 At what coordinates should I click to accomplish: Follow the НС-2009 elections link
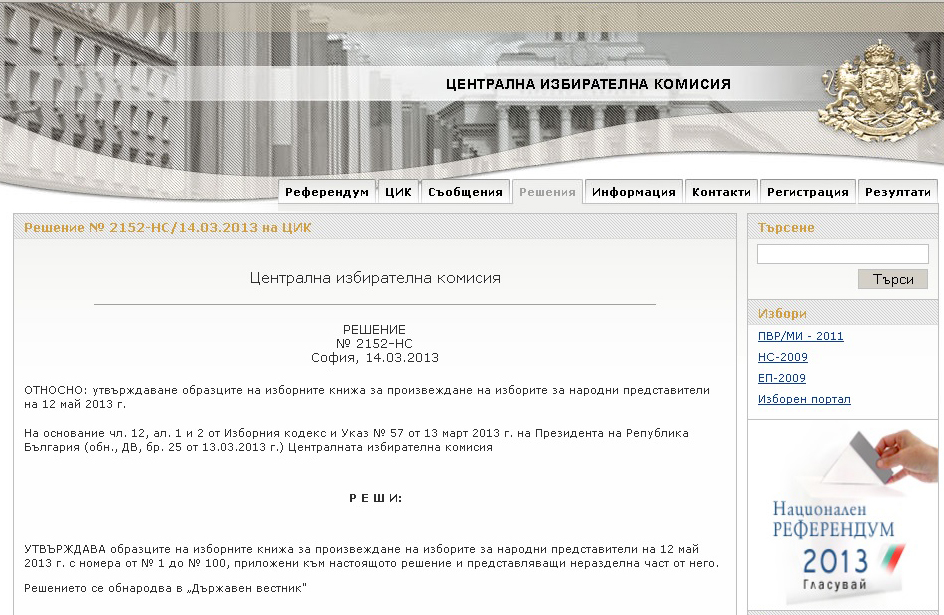pos(782,357)
